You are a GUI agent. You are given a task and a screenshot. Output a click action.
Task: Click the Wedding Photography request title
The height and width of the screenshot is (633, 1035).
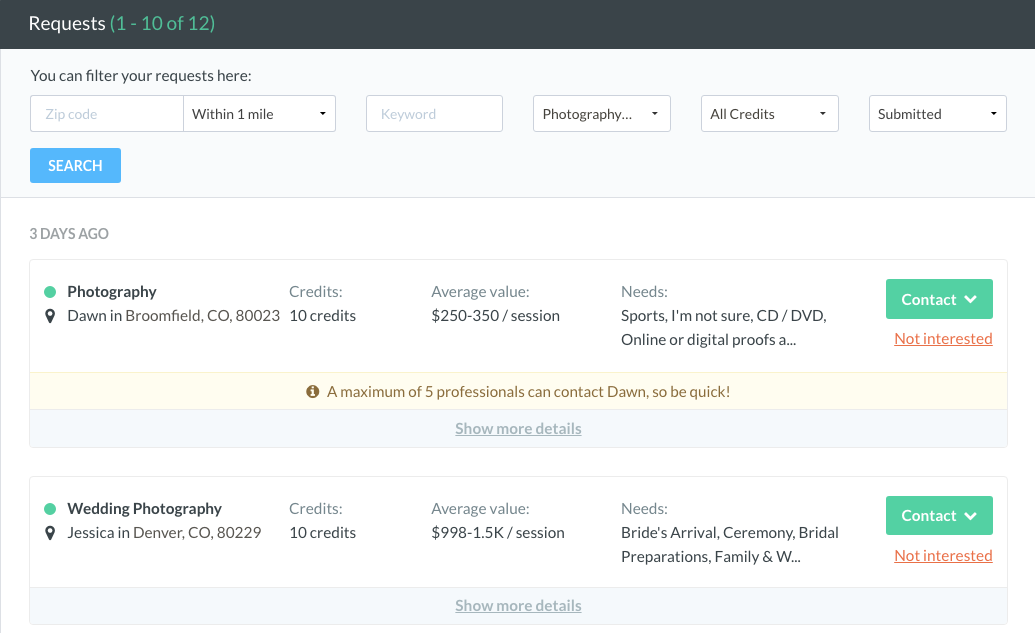click(145, 509)
